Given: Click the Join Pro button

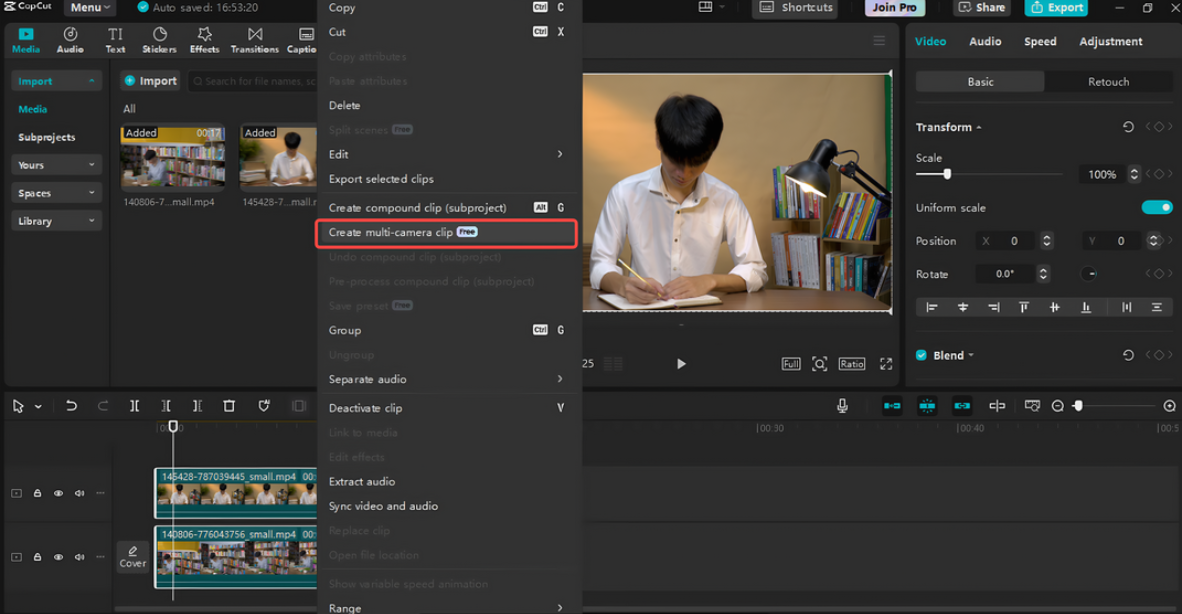Looking at the screenshot, I should coord(895,8).
